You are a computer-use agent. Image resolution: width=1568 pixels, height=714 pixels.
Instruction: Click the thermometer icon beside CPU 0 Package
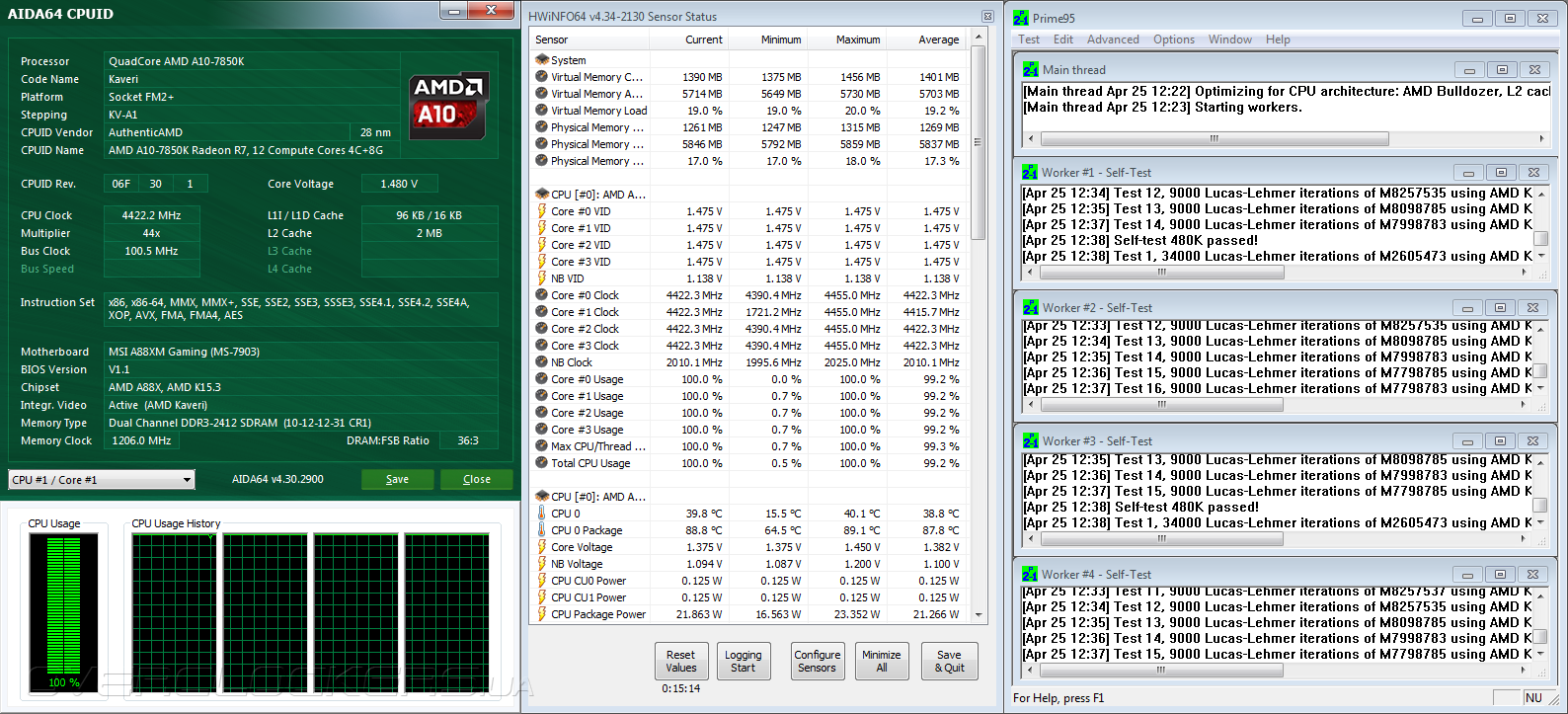[541, 529]
